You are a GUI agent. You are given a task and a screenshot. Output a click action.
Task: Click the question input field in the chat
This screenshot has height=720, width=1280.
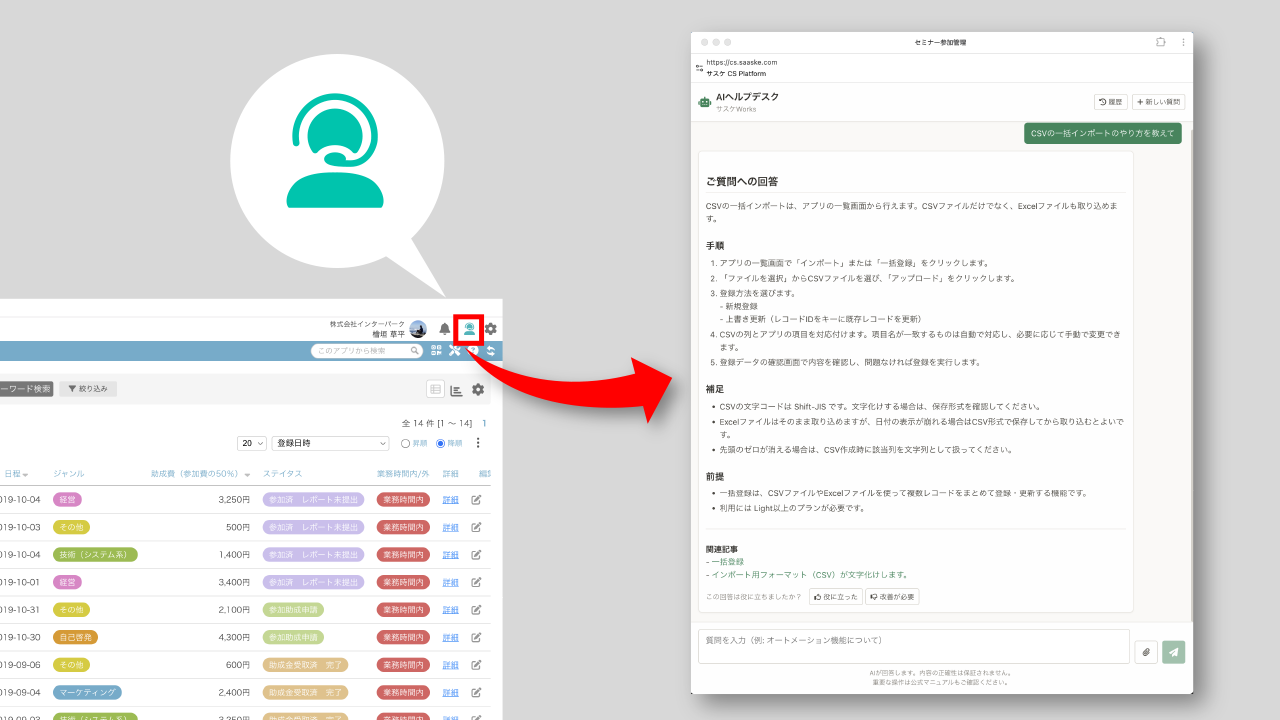pyautogui.click(x=913, y=646)
